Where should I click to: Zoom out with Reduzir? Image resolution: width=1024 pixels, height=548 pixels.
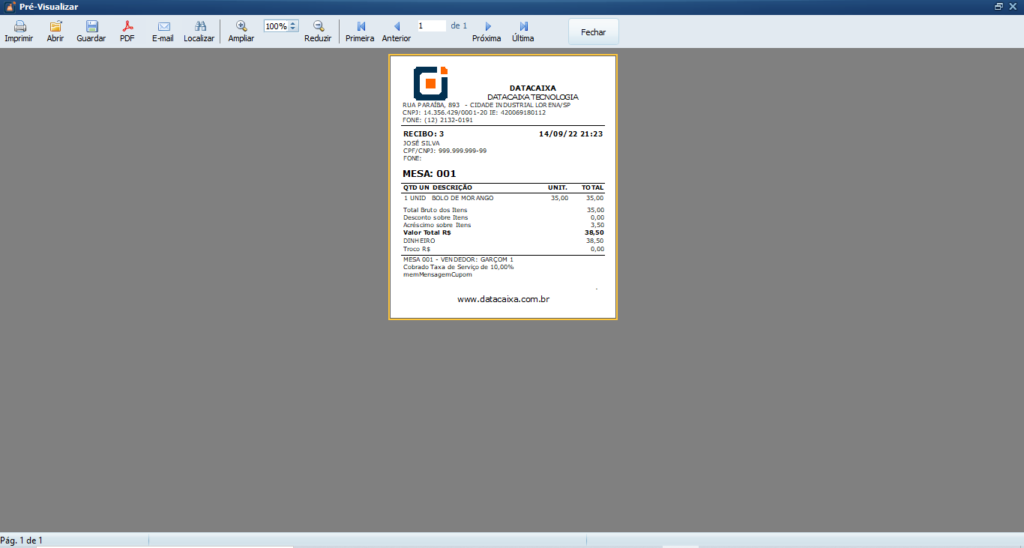[x=317, y=27]
